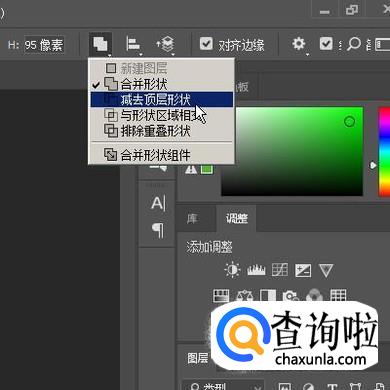Screen dimensions: 390x390
Task: Open the path arrangement stack icon
Action: pyautogui.click(x=166, y=44)
